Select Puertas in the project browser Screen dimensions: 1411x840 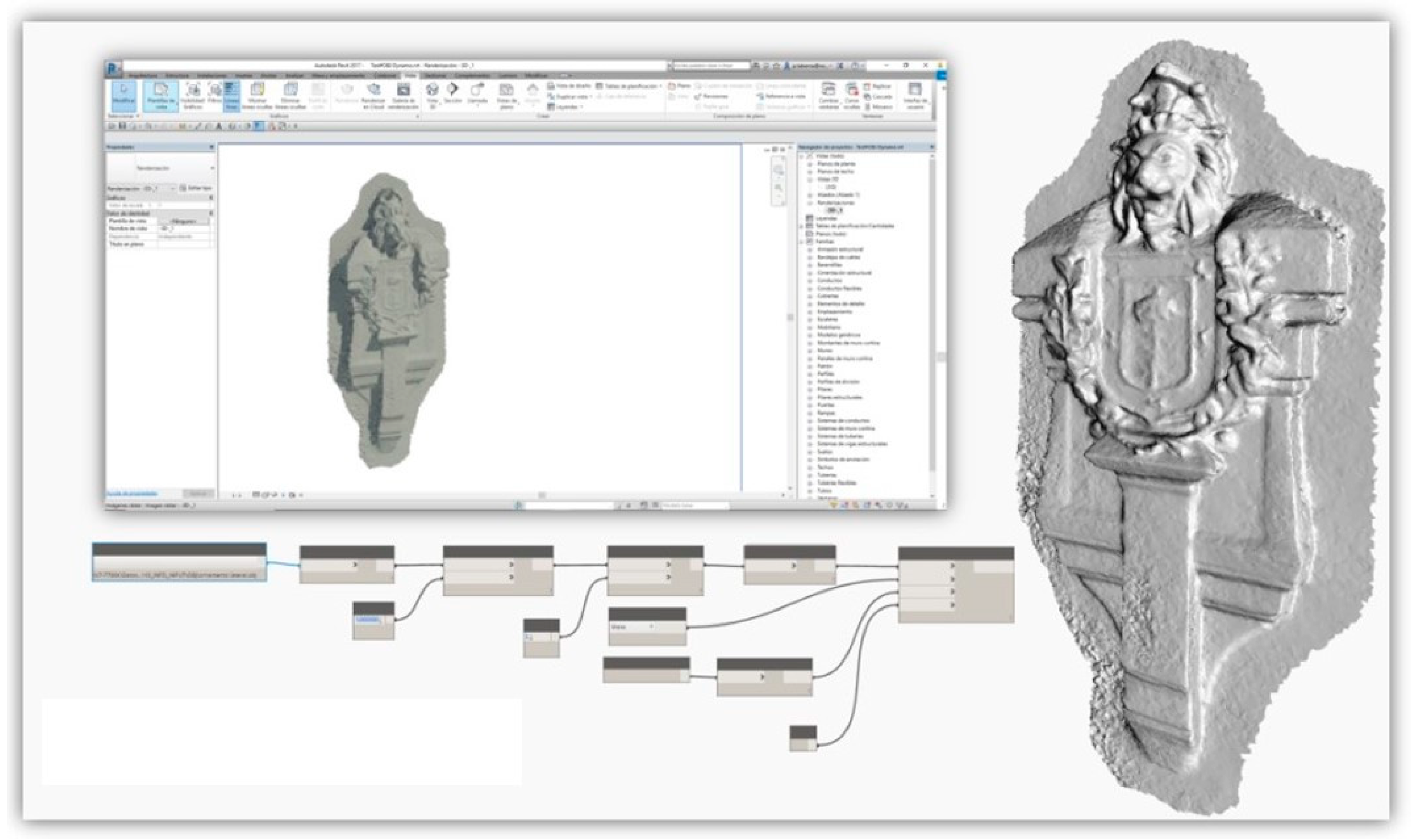825,405
